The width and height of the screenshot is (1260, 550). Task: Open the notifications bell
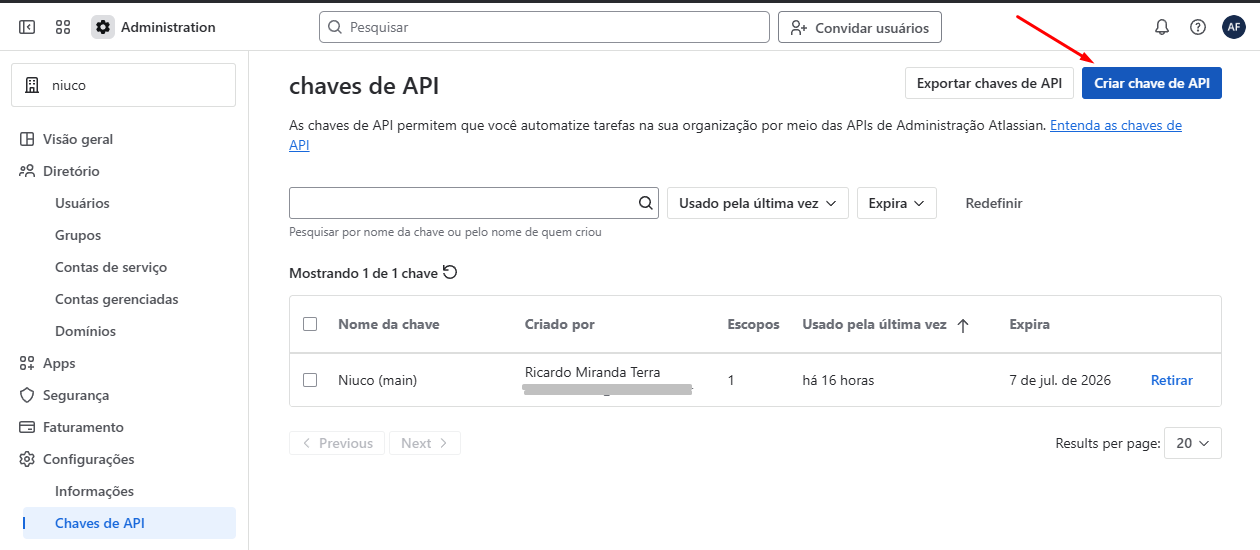[1162, 27]
